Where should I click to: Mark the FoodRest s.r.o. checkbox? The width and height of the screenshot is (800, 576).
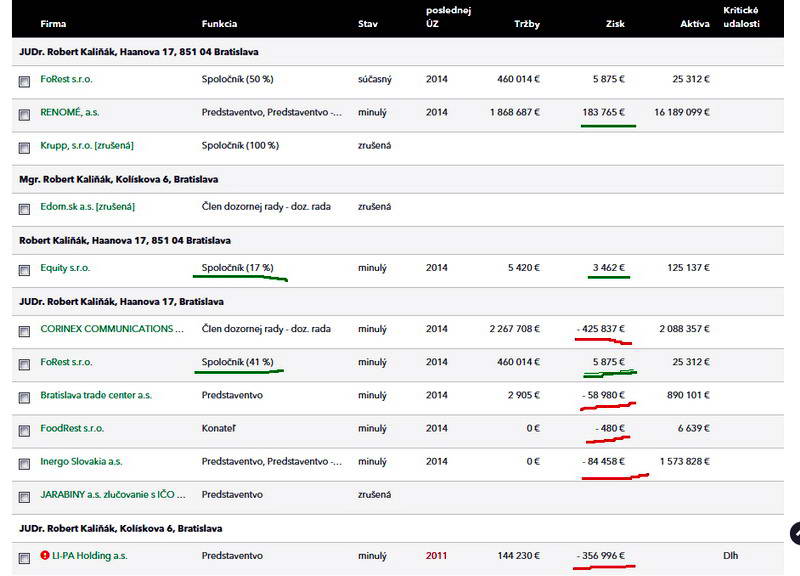[24, 430]
